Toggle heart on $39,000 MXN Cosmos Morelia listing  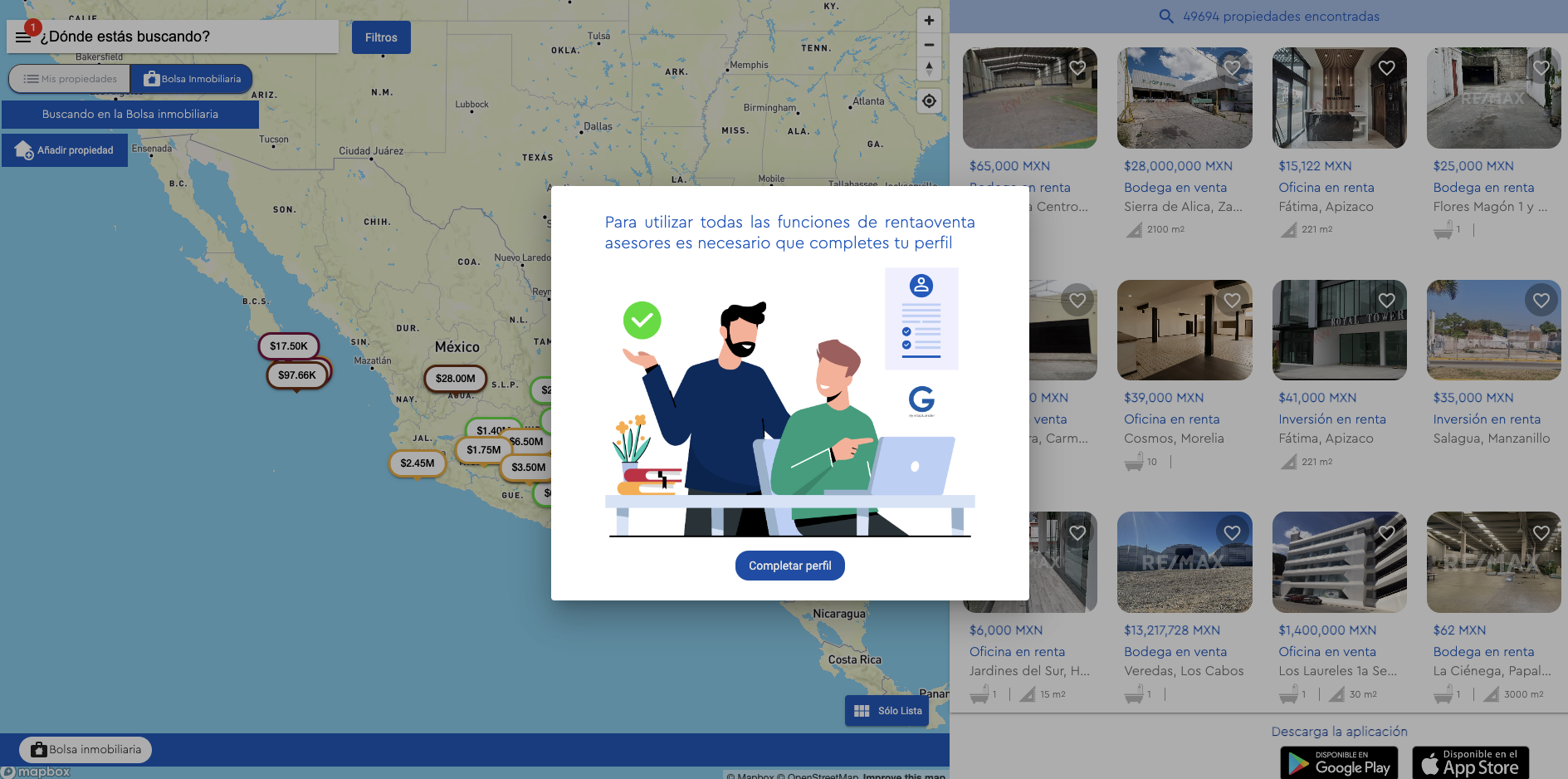tap(1232, 301)
